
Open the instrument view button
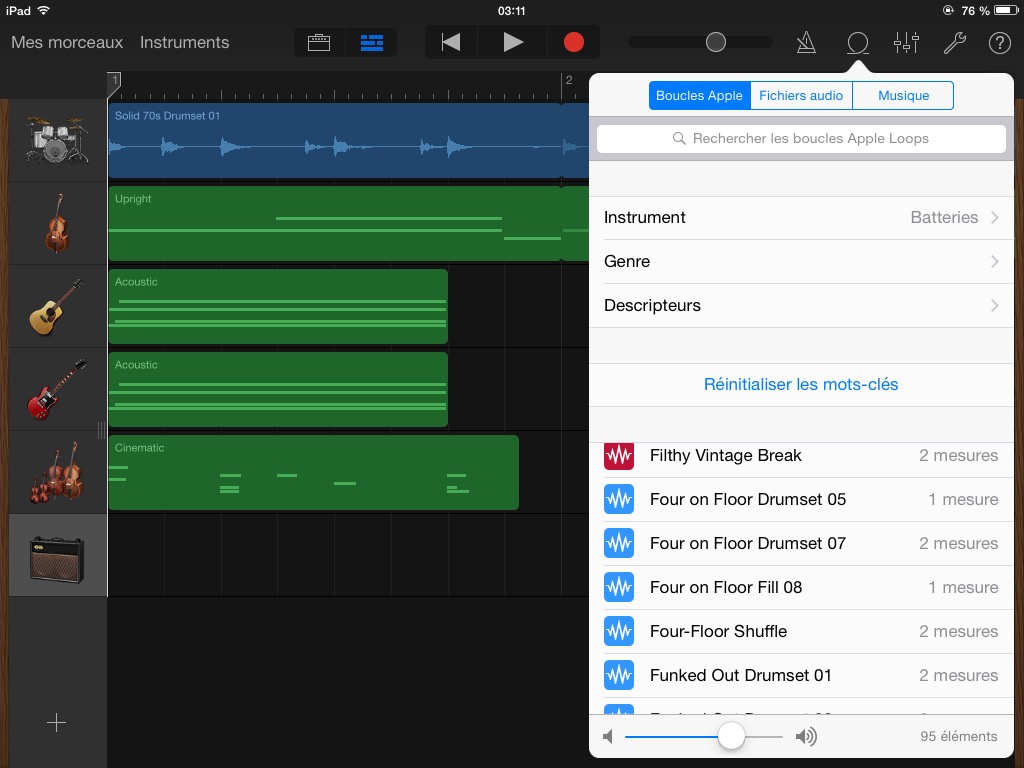(319, 42)
